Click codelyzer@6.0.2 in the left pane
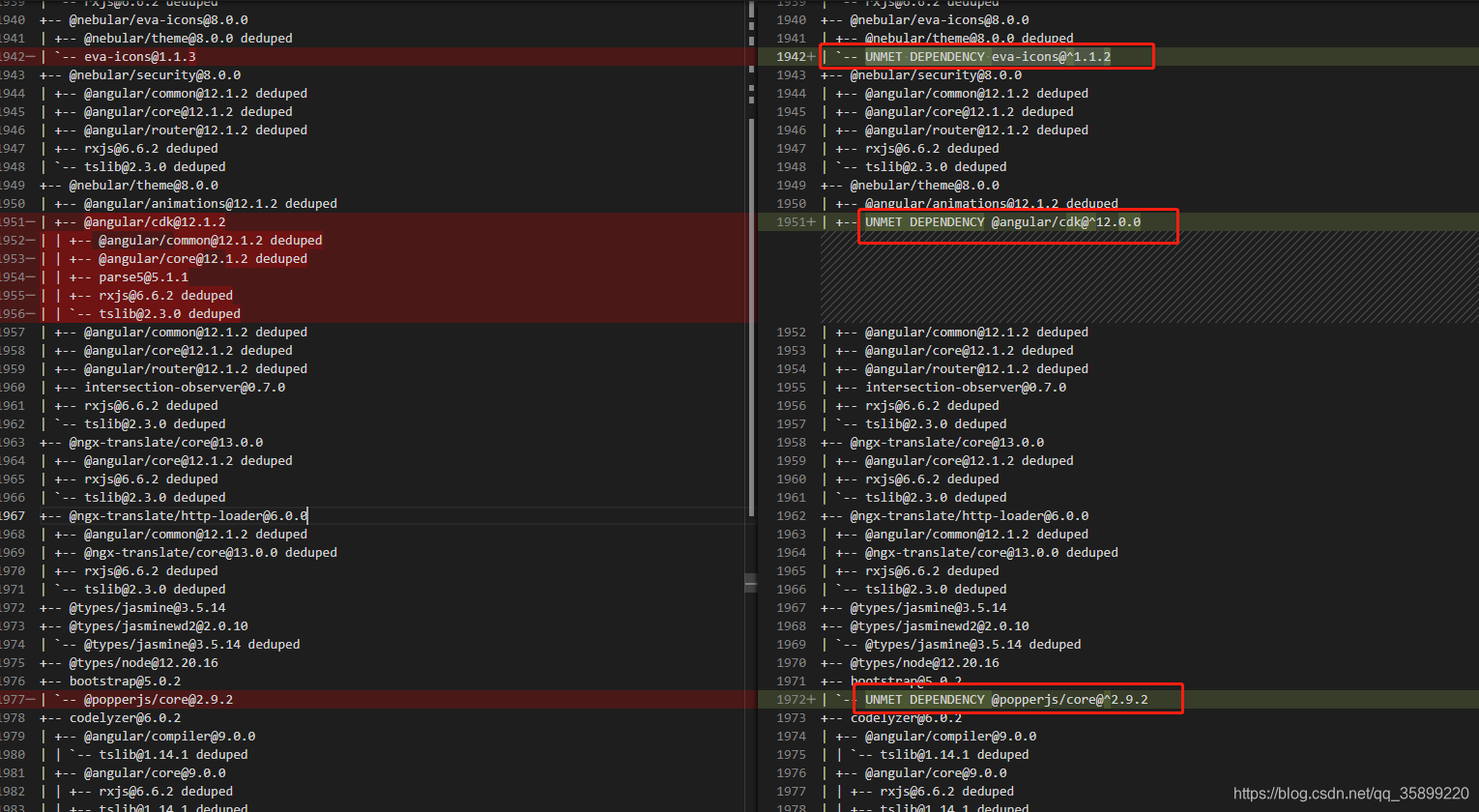This screenshot has height=812, width=1479. click(125, 718)
